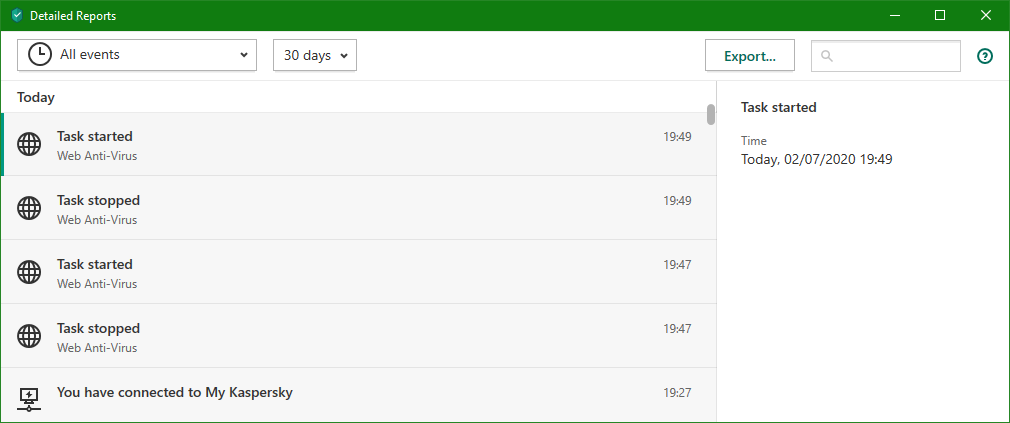The image size is (1010, 423).
Task: Click the Kaspersky shield icon in title bar
Action: pyautogui.click(x=17, y=15)
